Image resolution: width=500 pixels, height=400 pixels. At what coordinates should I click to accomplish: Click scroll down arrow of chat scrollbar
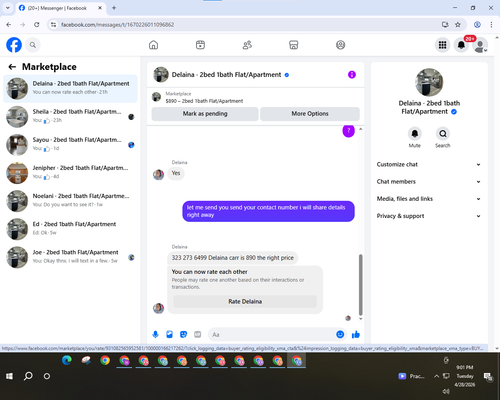point(360,319)
